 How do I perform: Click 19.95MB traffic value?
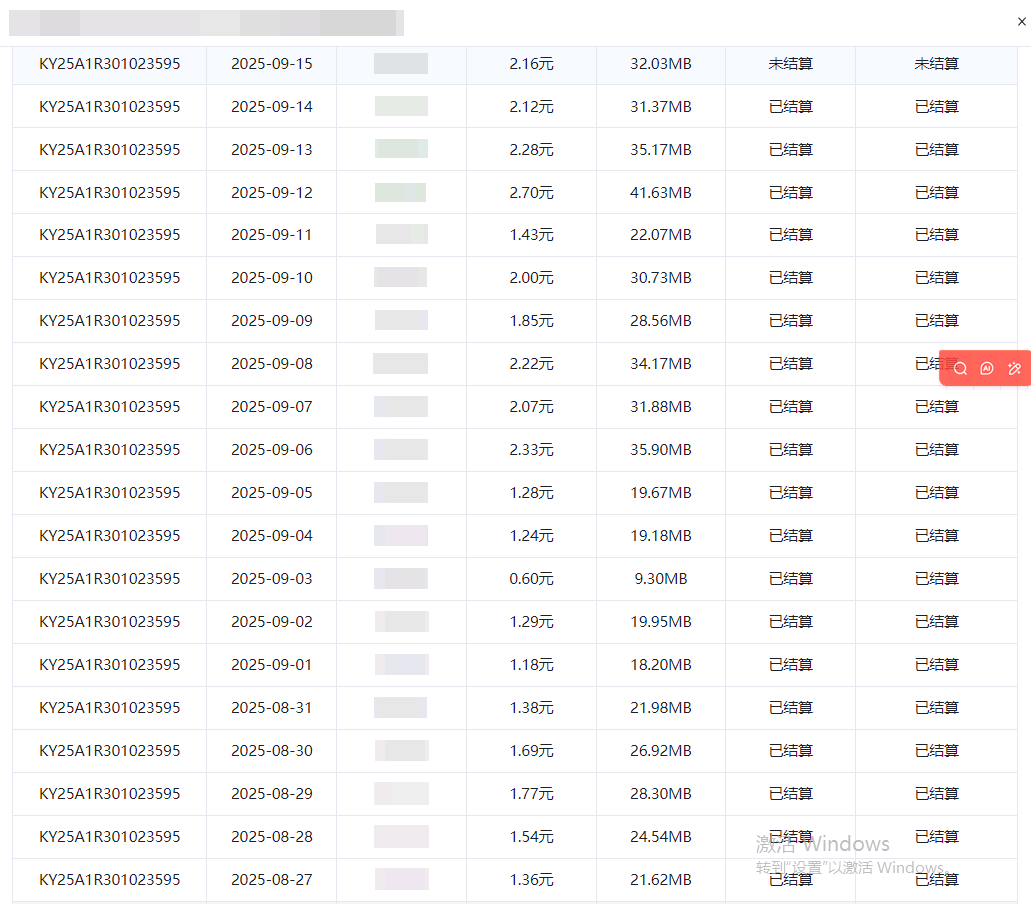pyautogui.click(x=661, y=621)
